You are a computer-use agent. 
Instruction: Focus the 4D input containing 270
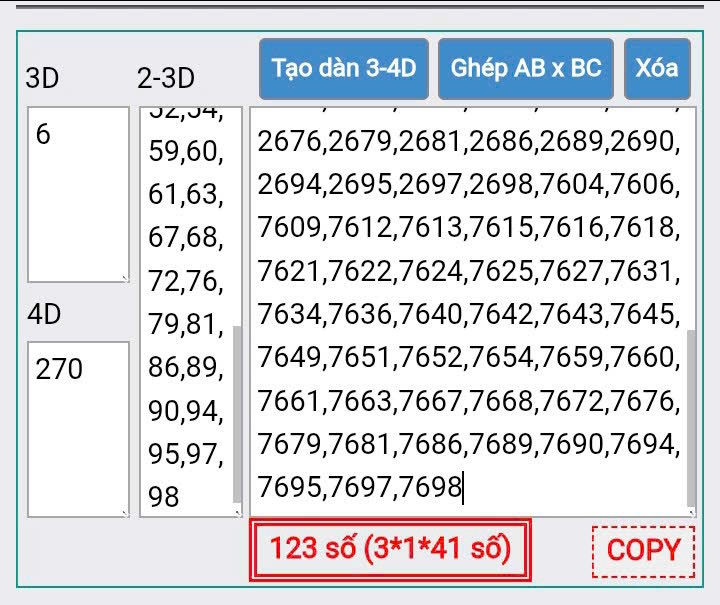pyautogui.click(x=78, y=429)
